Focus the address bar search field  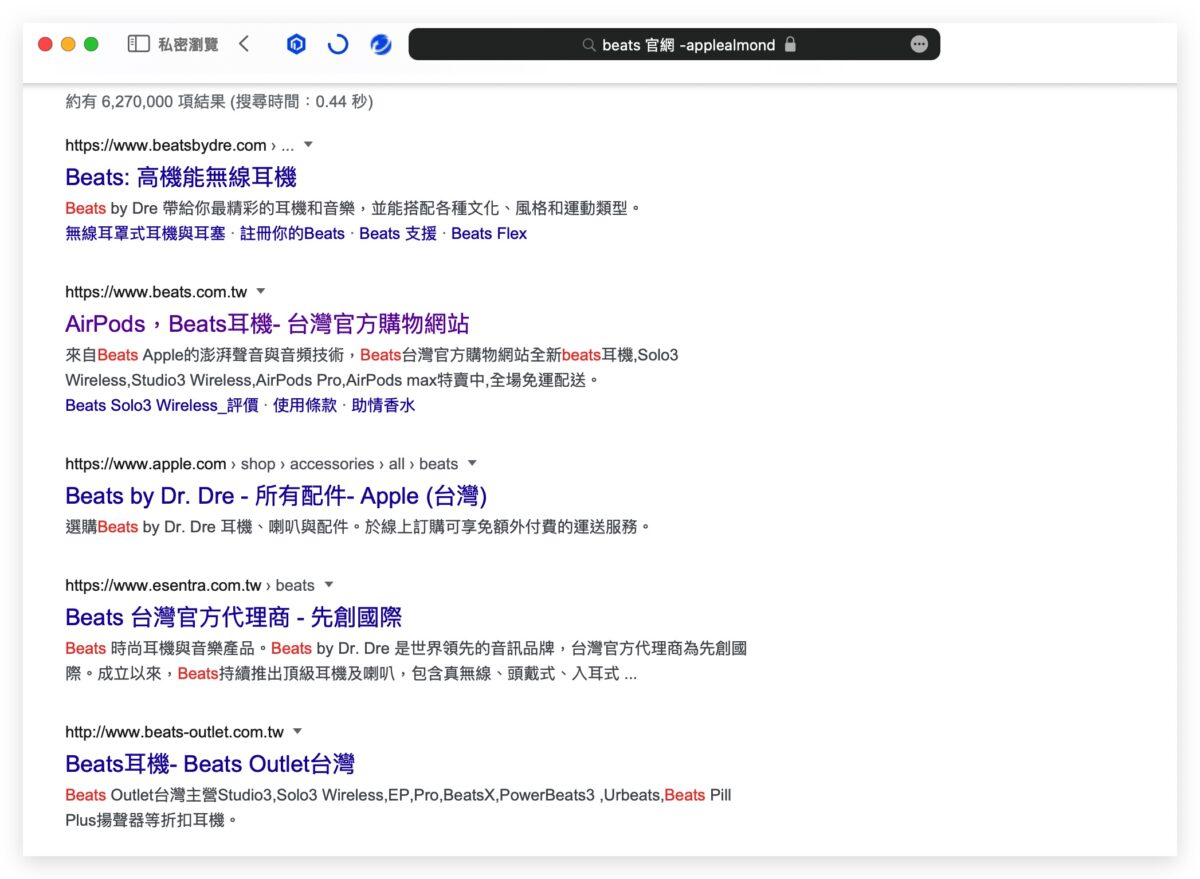[x=674, y=44]
